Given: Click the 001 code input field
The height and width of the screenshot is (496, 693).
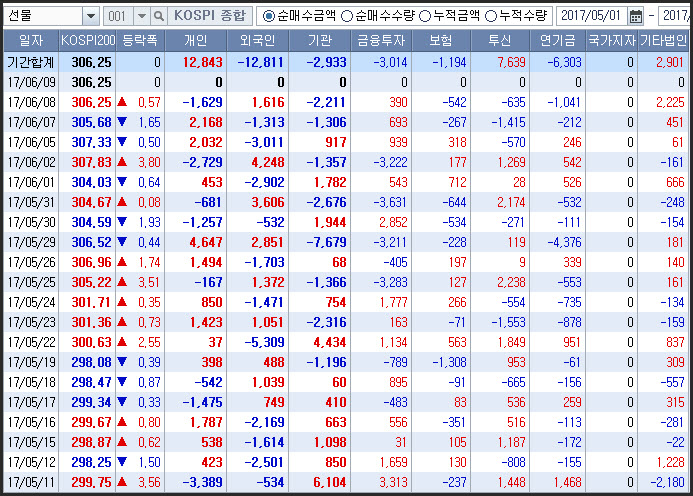Looking at the screenshot, I should [x=118, y=16].
